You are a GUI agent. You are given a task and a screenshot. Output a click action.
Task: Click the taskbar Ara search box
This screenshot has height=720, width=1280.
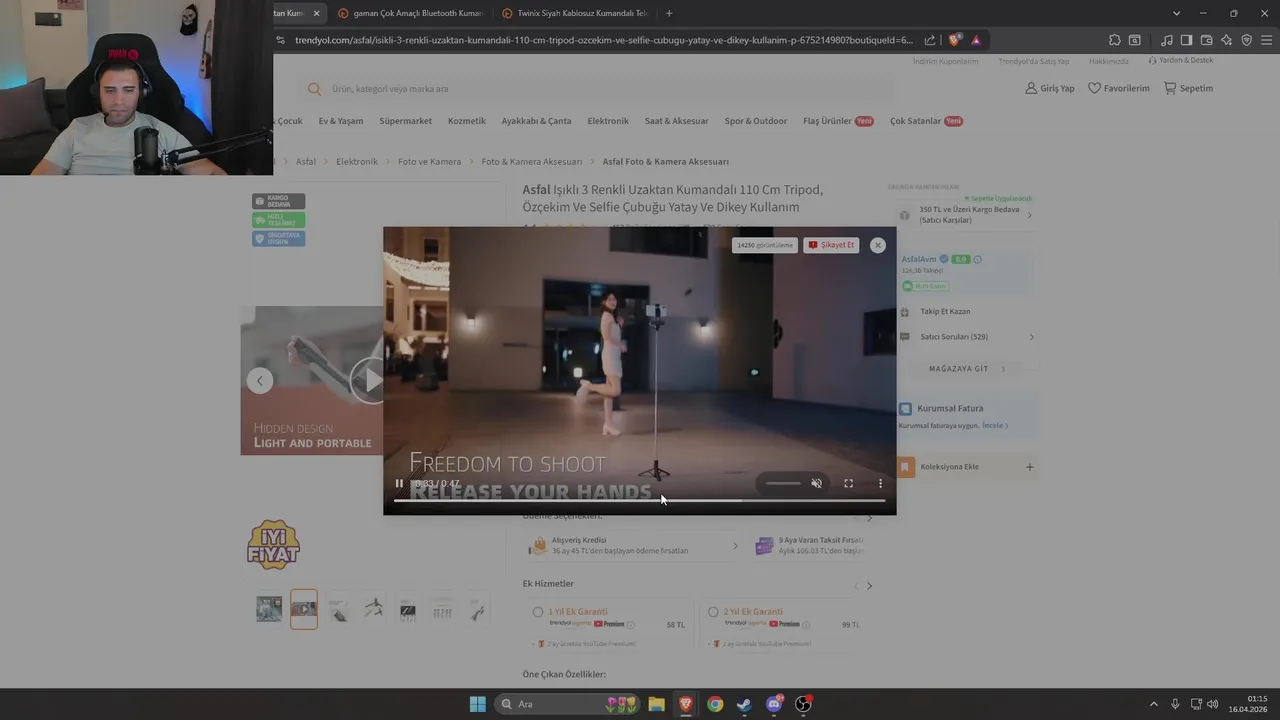point(568,704)
